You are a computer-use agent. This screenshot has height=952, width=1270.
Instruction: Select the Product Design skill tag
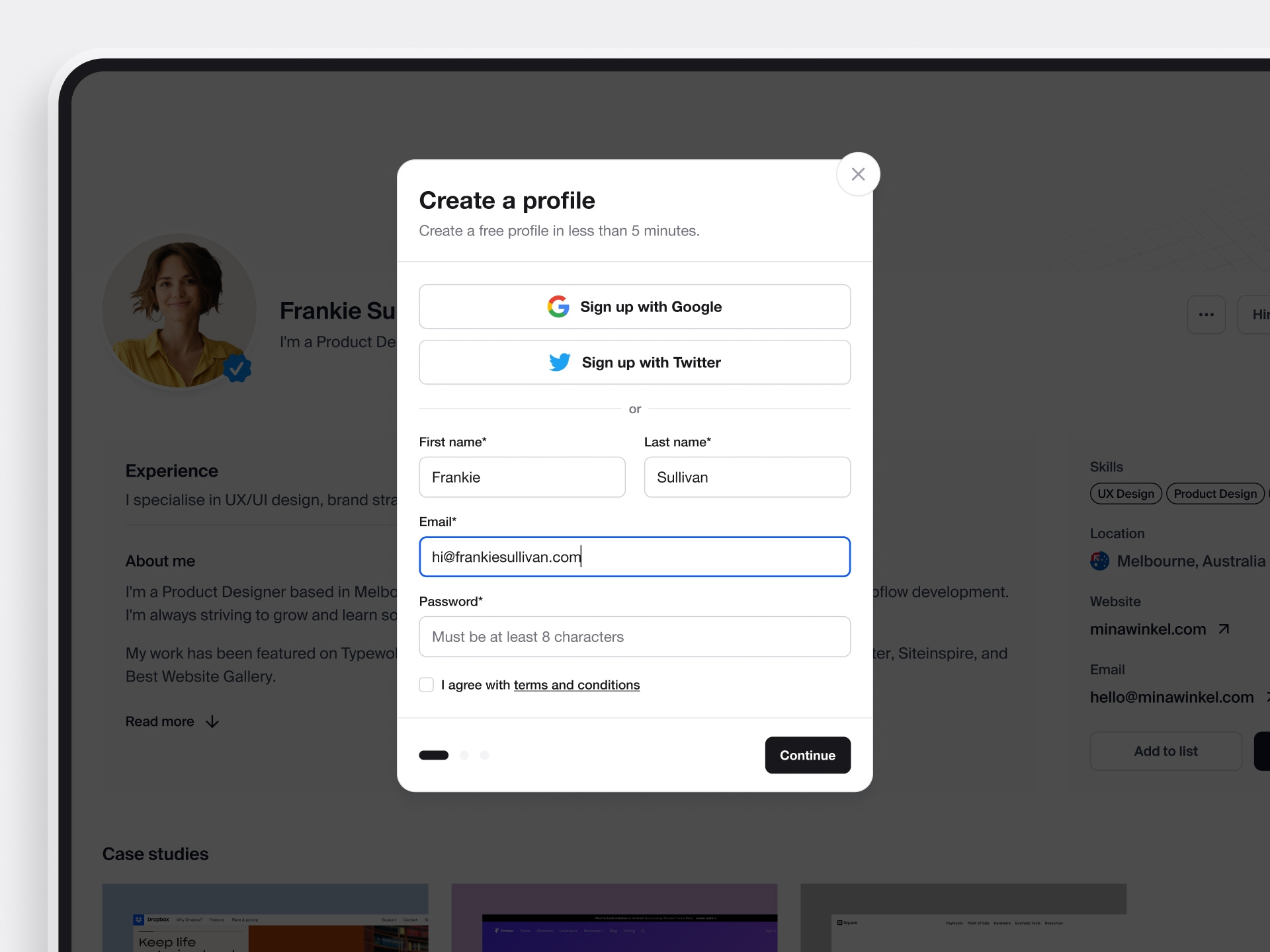coord(1215,493)
